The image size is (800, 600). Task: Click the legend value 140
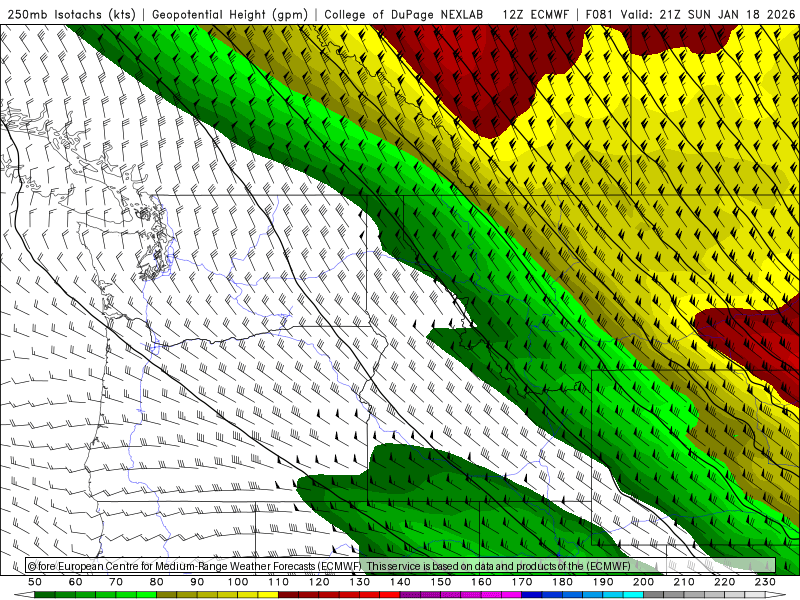[x=400, y=582]
